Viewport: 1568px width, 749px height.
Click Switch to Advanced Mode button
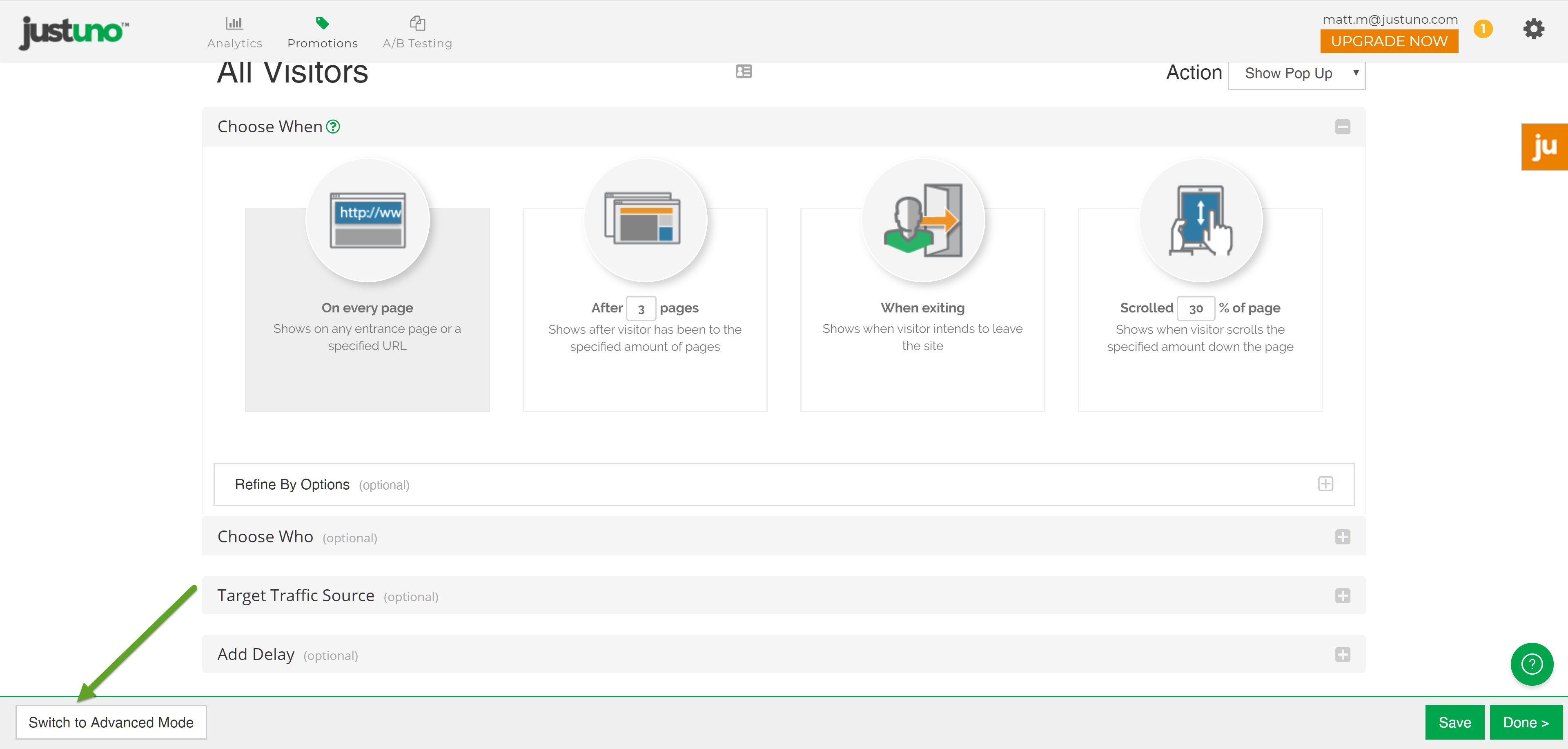pyautogui.click(x=111, y=722)
